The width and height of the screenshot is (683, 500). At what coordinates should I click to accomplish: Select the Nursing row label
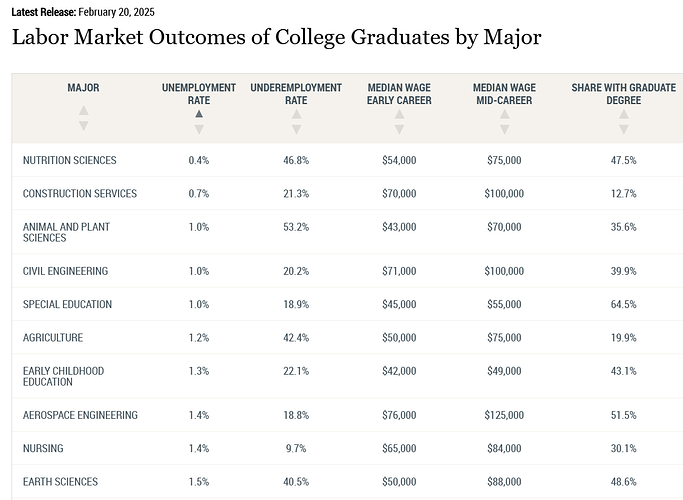(46, 448)
